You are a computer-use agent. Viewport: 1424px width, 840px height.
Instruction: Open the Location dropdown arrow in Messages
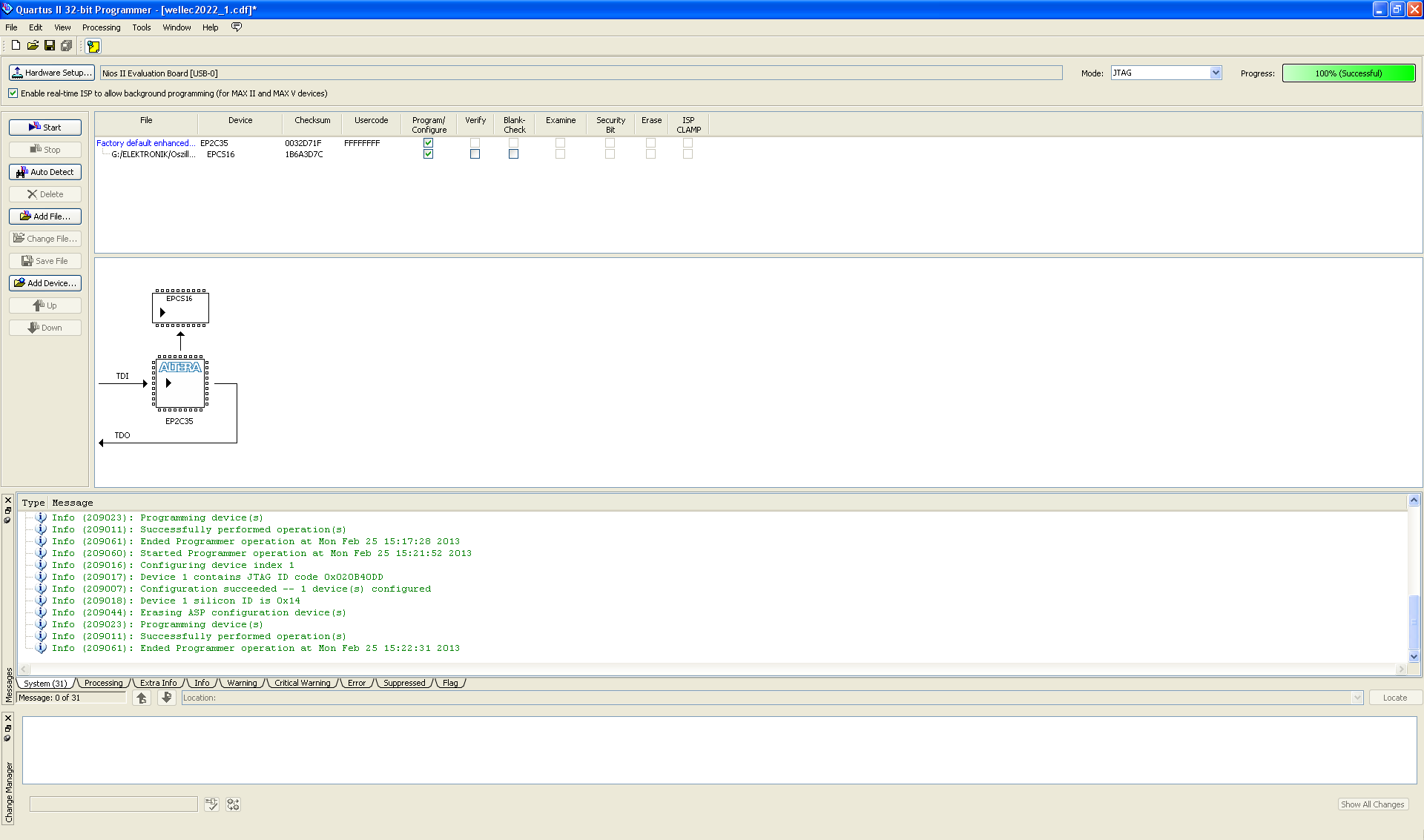coord(1357,698)
